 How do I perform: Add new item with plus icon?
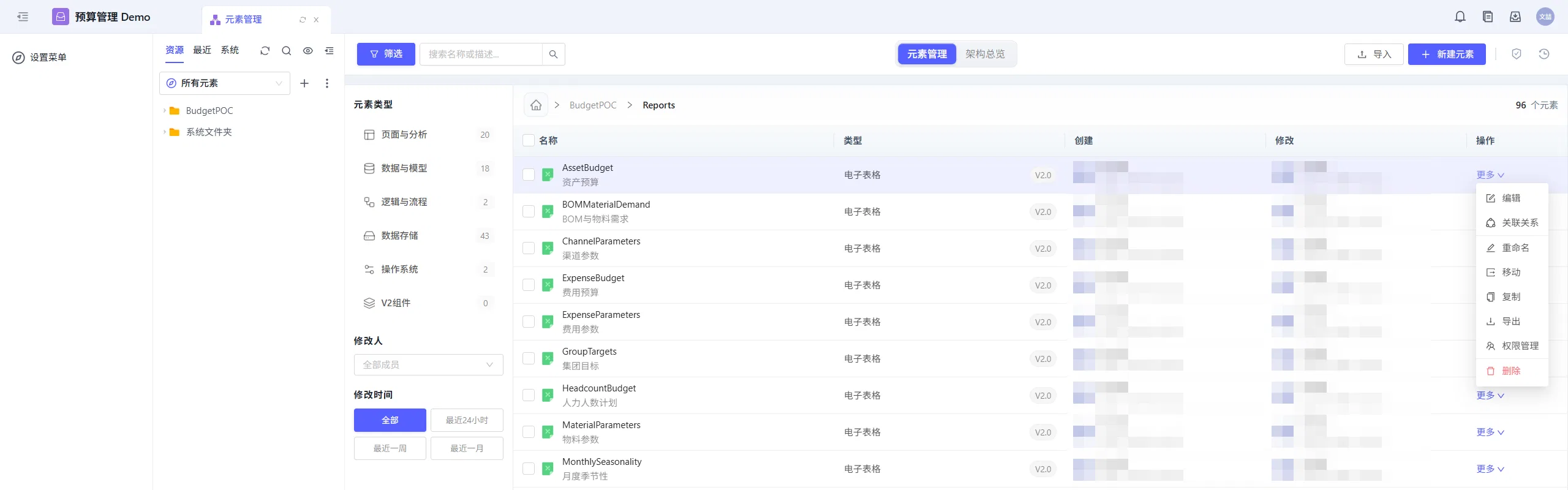click(x=304, y=83)
